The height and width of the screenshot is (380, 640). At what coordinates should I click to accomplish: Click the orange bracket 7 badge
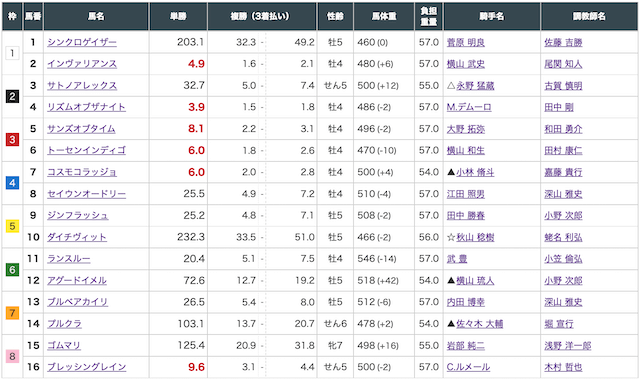coord(12,313)
